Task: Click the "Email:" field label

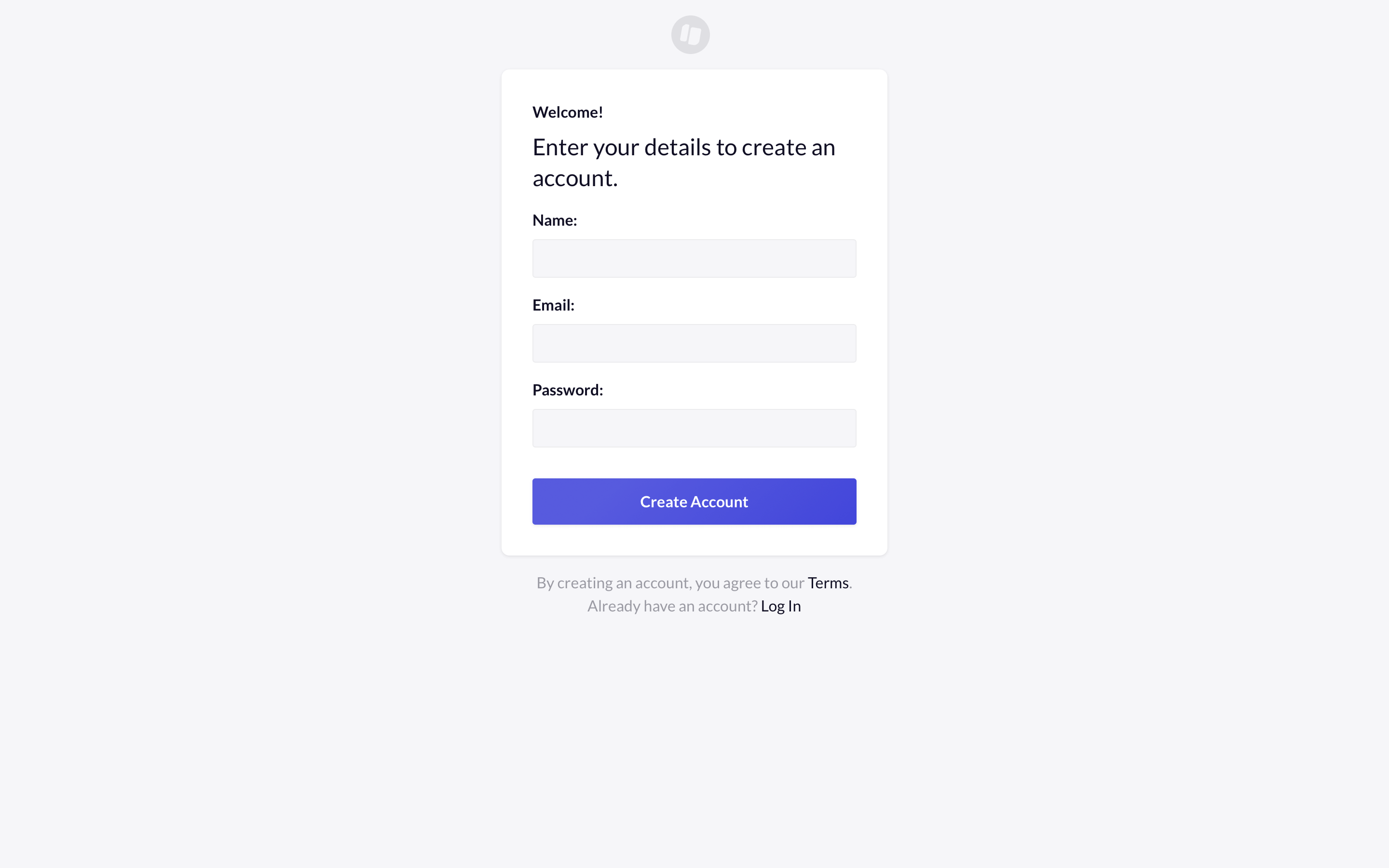Action: click(553, 305)
